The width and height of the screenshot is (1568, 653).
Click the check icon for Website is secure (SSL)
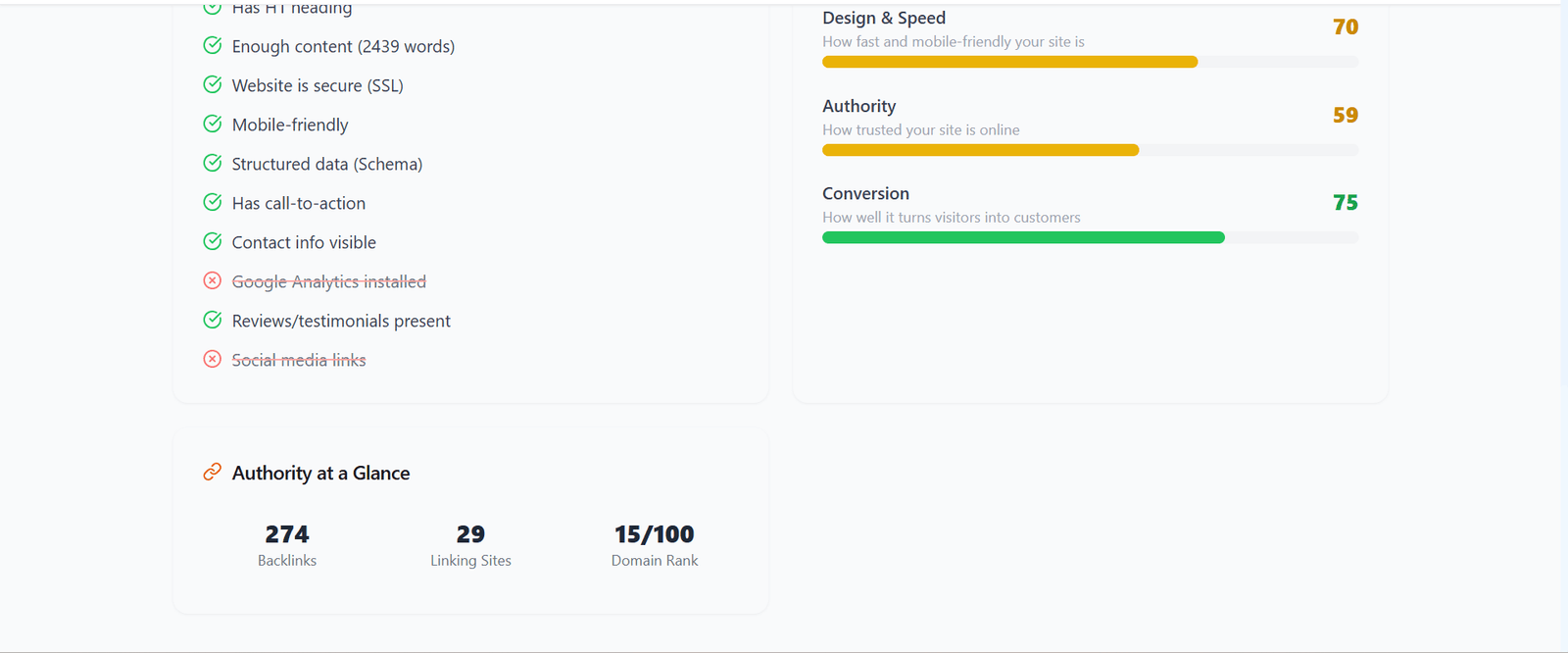point(213,84)
